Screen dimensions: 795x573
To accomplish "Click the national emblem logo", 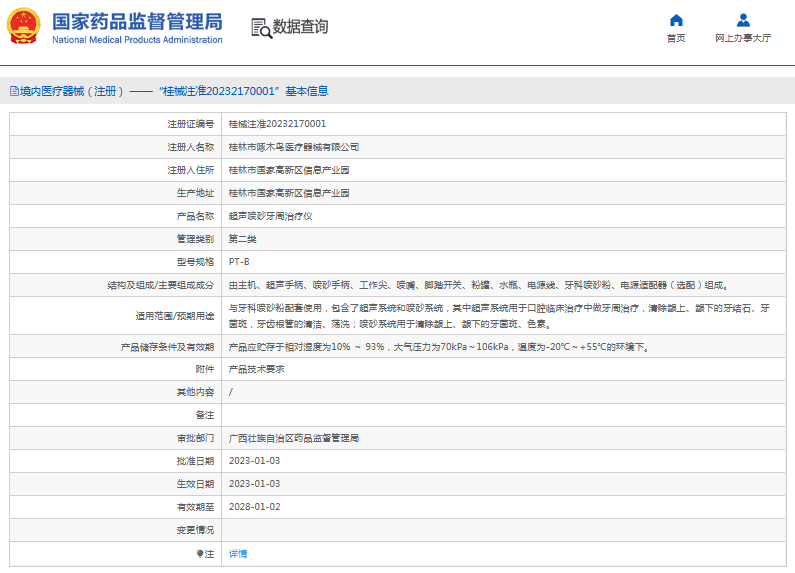I will (x=23, y=26).
